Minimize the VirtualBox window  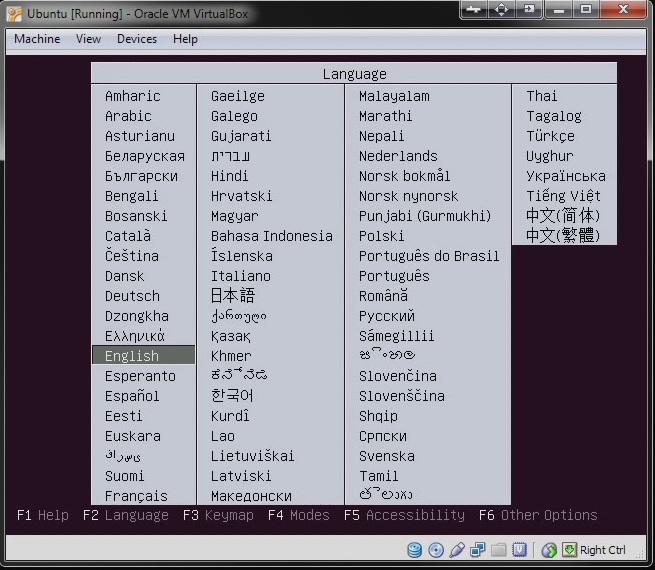(x=559, y=10)
